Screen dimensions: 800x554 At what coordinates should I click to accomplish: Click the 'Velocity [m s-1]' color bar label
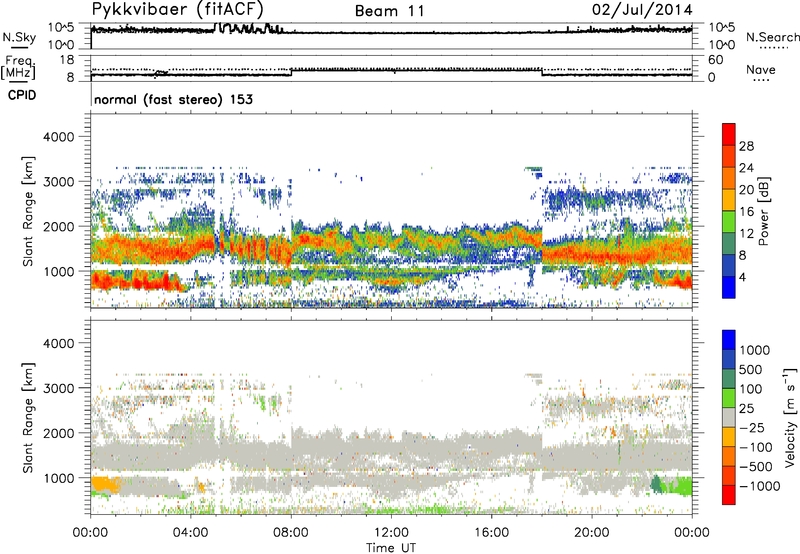pyautogui.click(x=790, y=417)
